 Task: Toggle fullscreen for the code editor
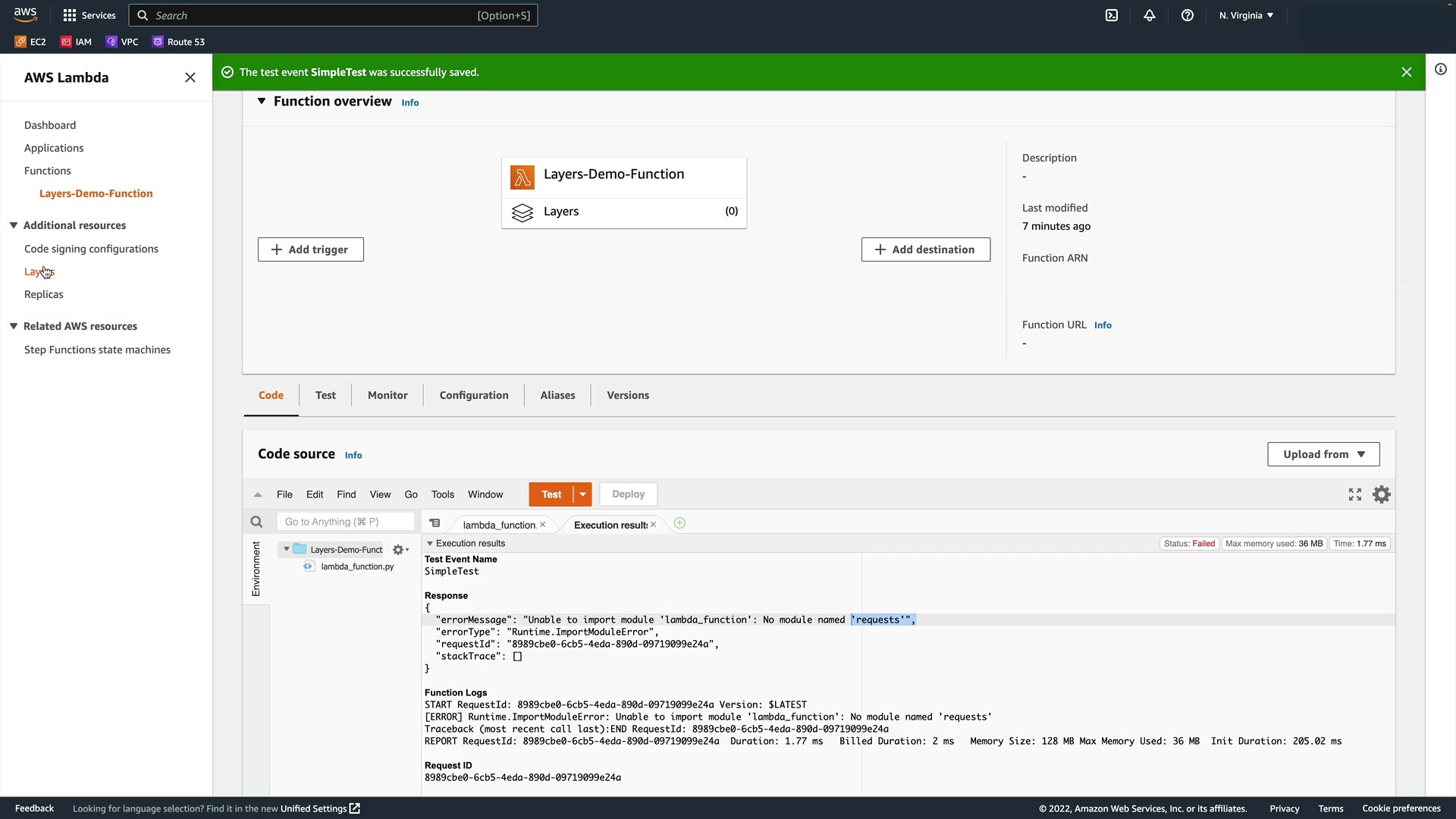point(1355,494)
